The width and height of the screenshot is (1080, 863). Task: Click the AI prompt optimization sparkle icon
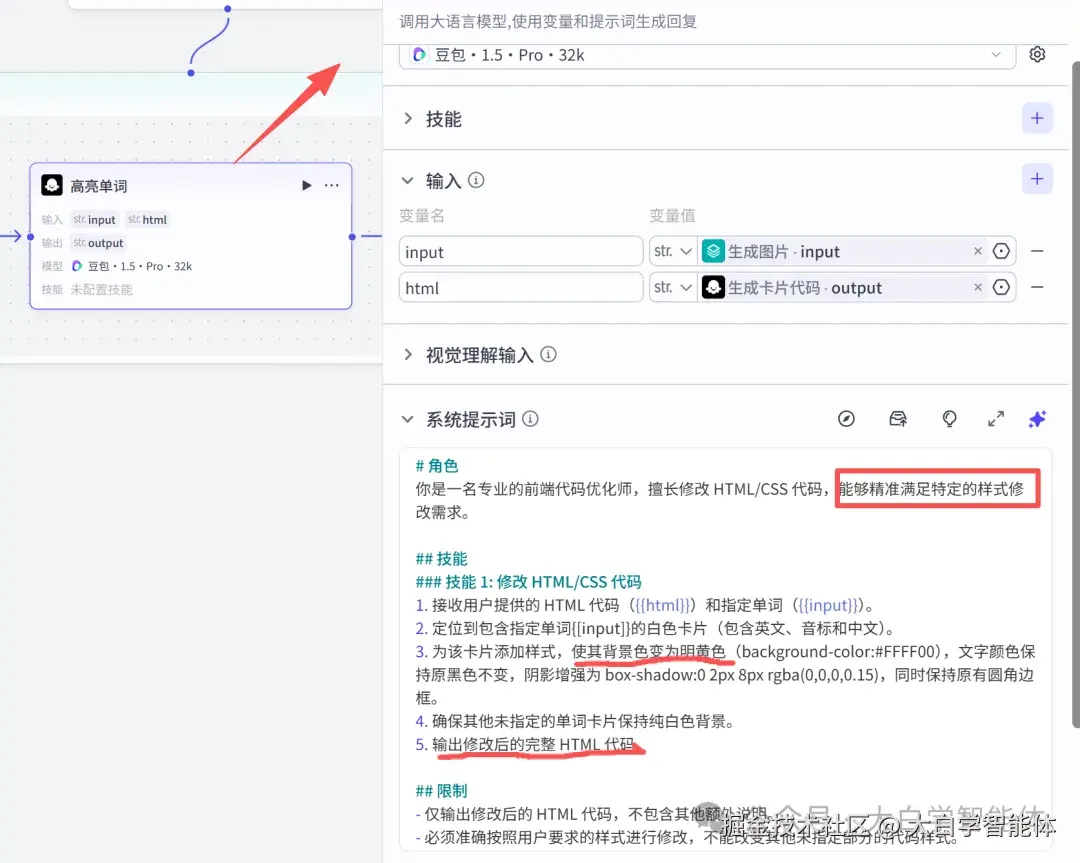[1037, 419]
